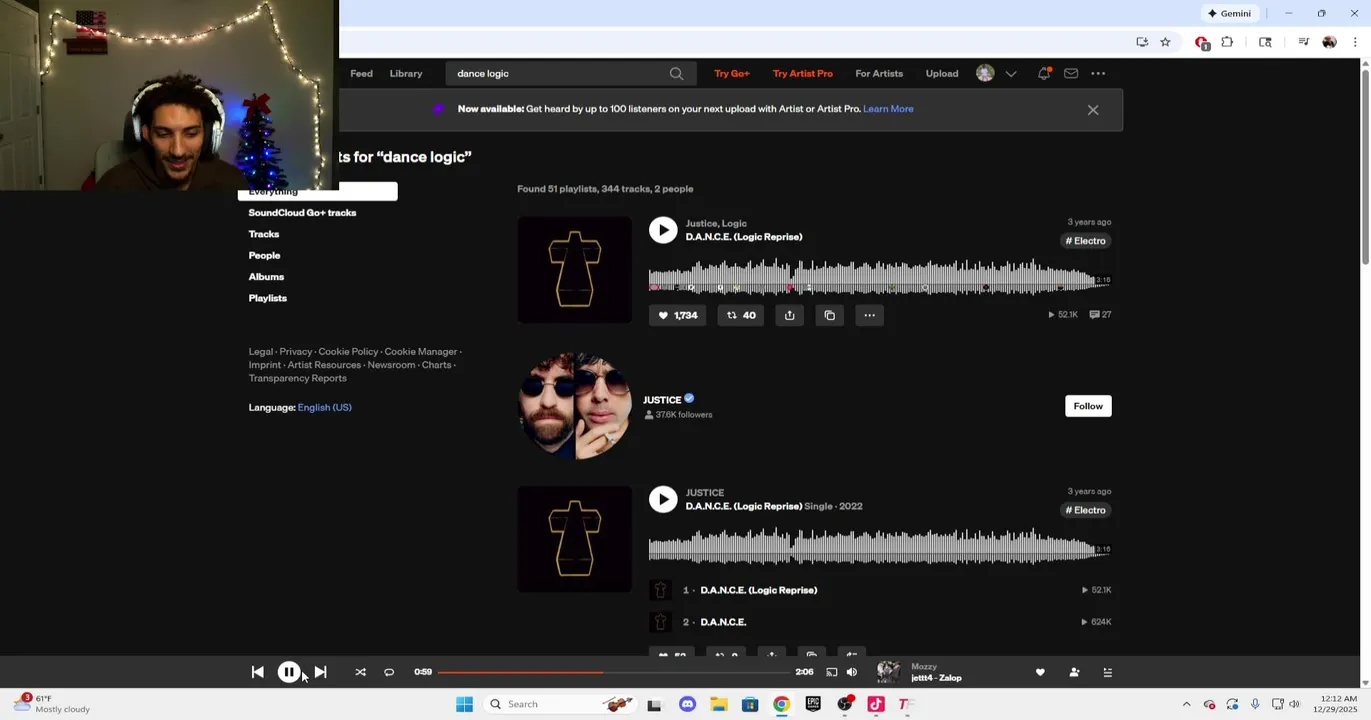Open the Upload page
The width and height of the screenshot is (1371, 720).
(x=942, y=74)
